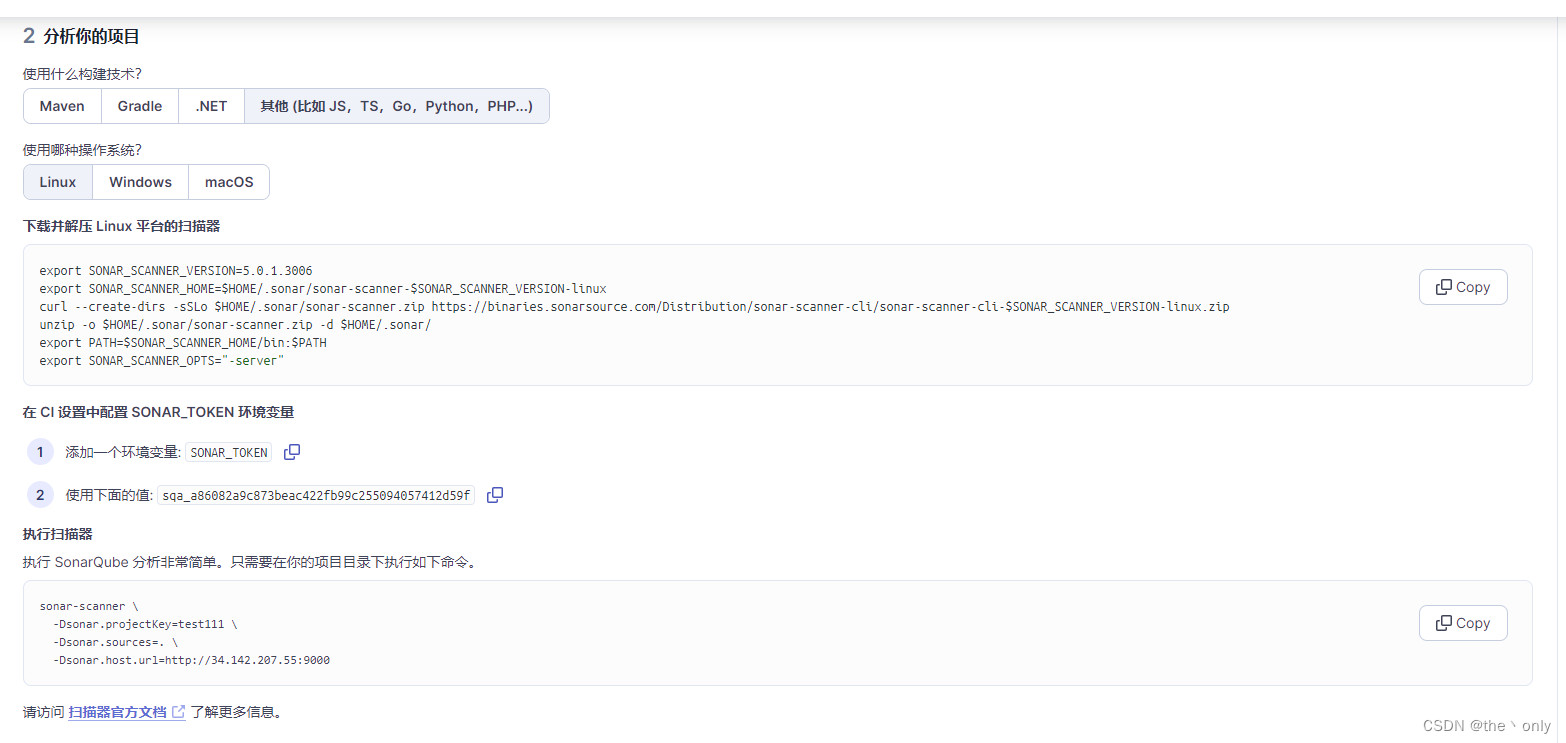Click the sqa_a86082a9c873 token value text
Image resolution: width=1566 pixels, height=743 pixels.
click(316, 495)
